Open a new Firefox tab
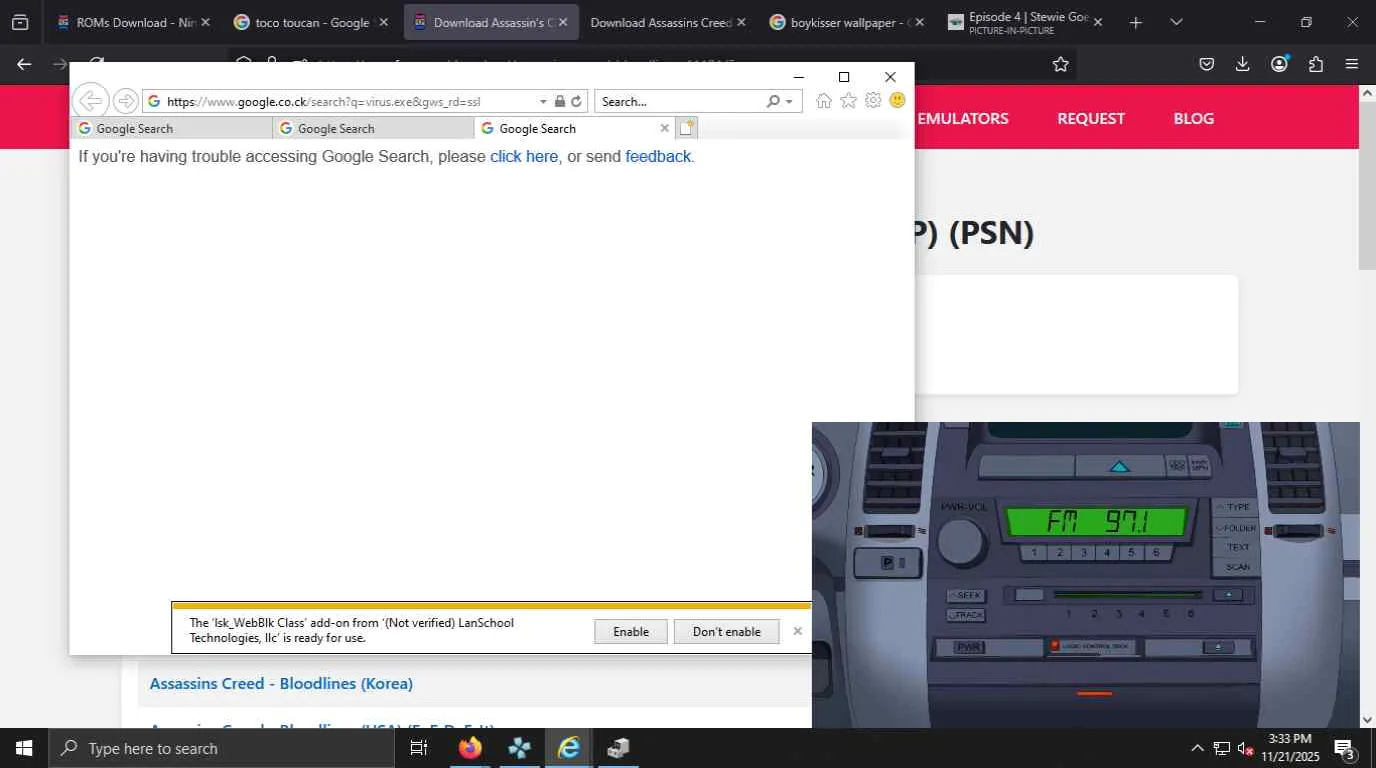Screen dimensions: 1376x768 (1135, 22)
